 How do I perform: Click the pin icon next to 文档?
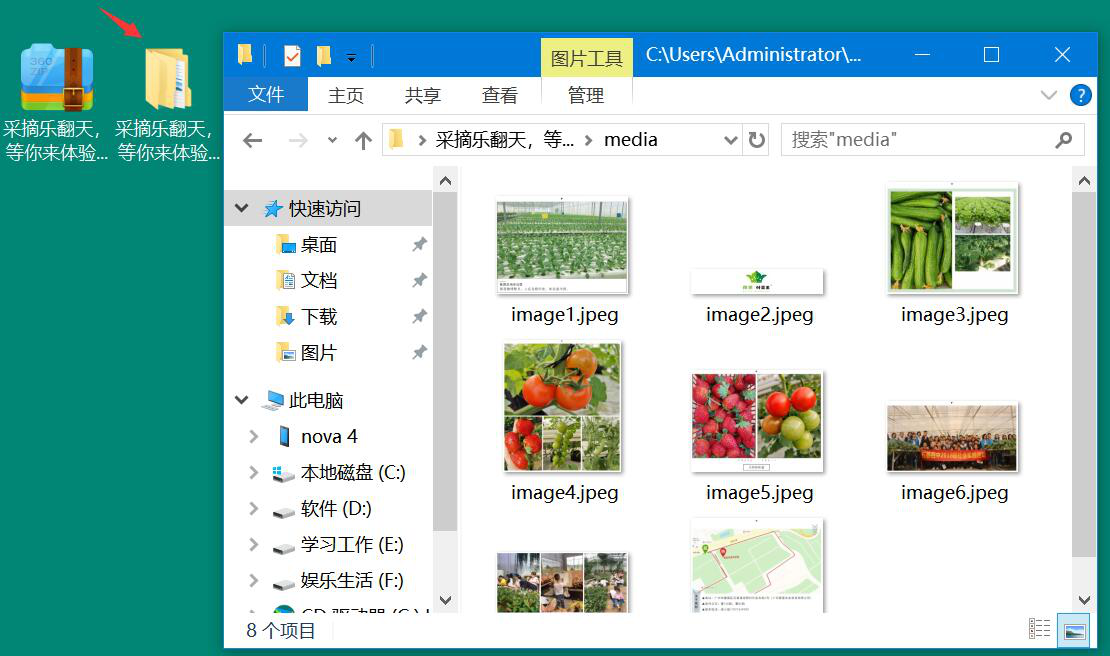pyautogui.click(x=420, y=280)
